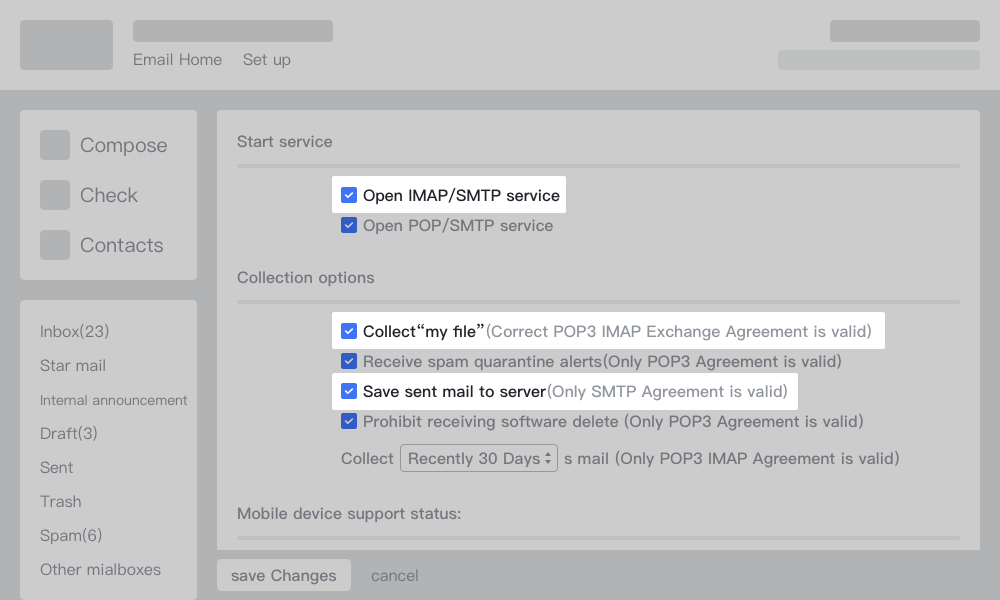The image size is (1000, 600).
Task: Open Other mailboxes
Action: (x=100, y=569)
